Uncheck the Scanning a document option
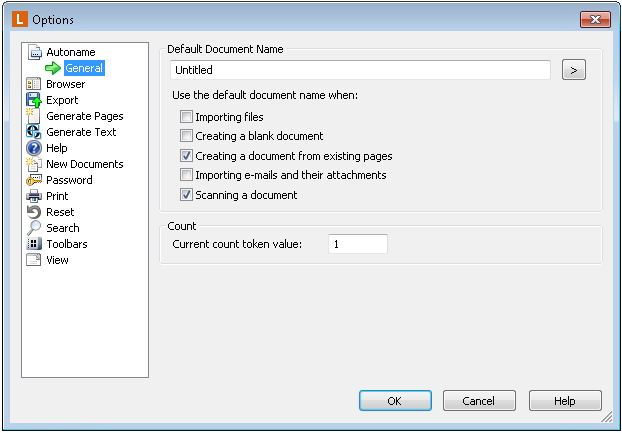The height and width of the screenshot is (433, 622). pyautogui.click(x=186, y=195)
